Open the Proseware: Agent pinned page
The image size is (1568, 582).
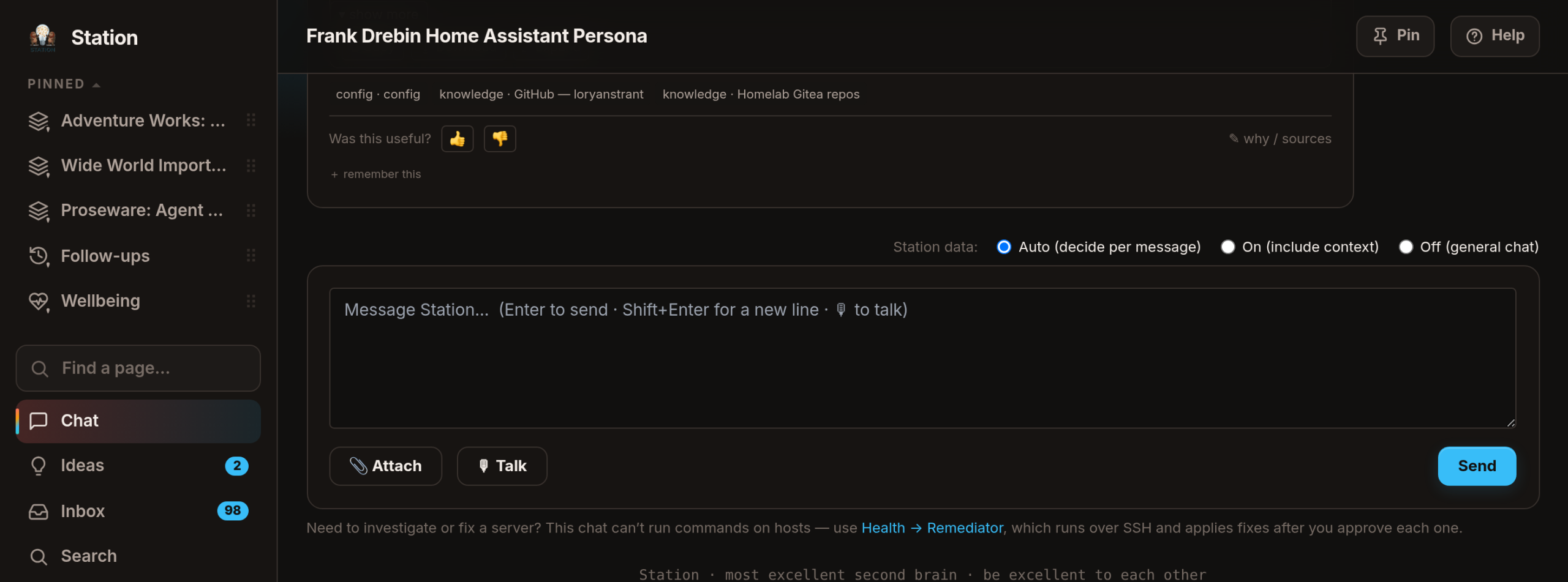tap(141, 211)
